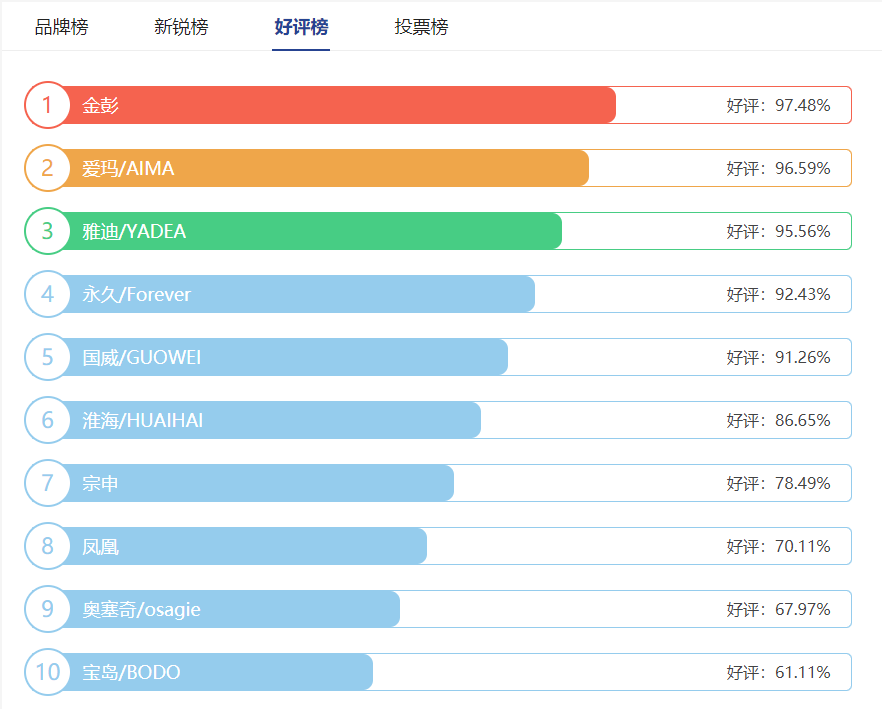Open the 国威/GUOWEI brand link

pyautogui.click(x=141, y=357)
